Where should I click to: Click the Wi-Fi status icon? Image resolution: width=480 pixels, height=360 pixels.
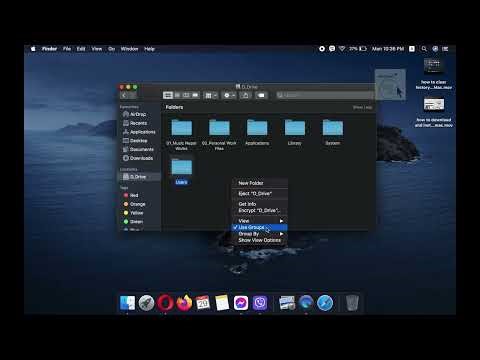tap(342, 49)
